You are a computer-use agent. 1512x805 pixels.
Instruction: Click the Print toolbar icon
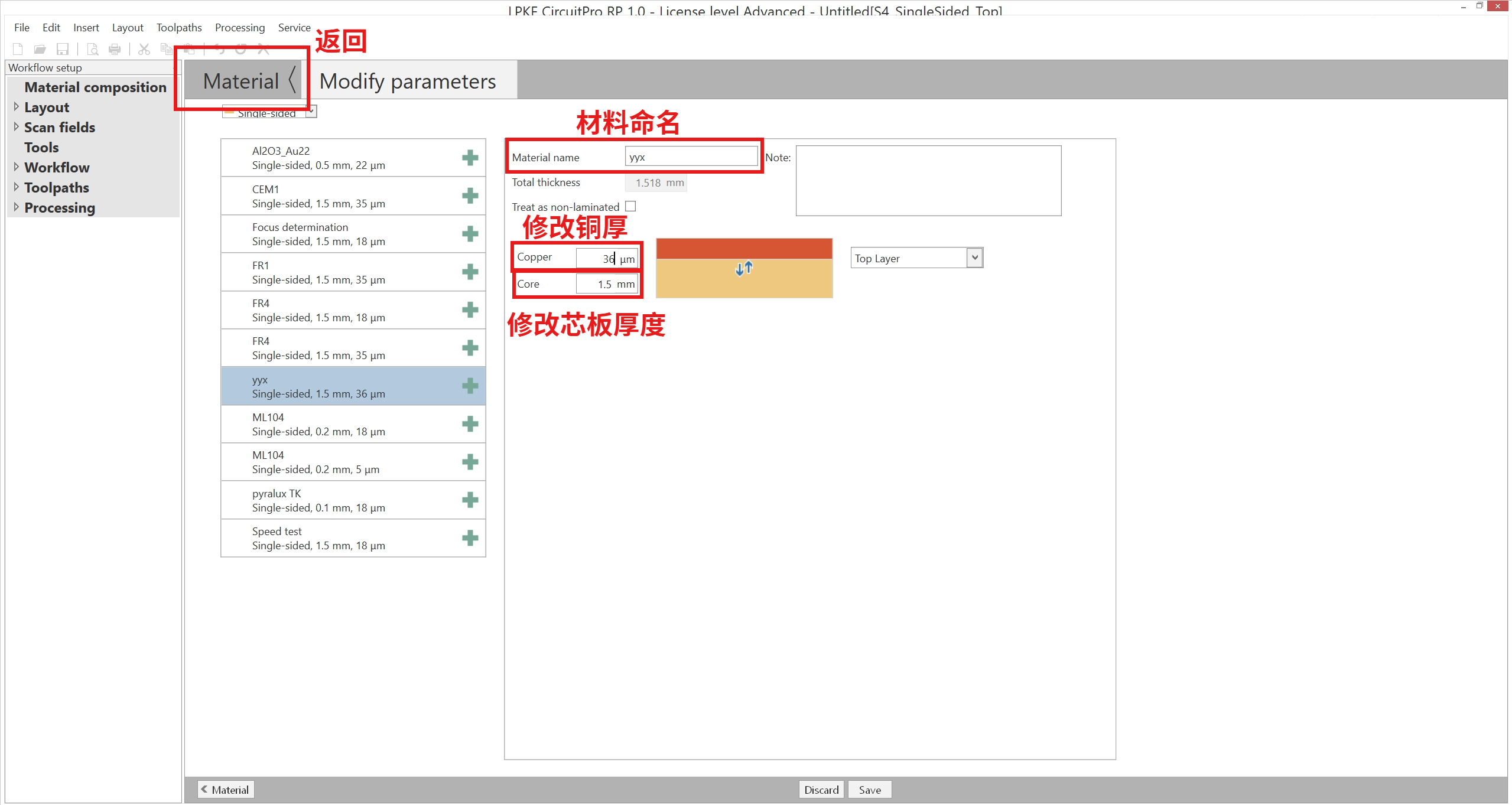tap(115, 49)
